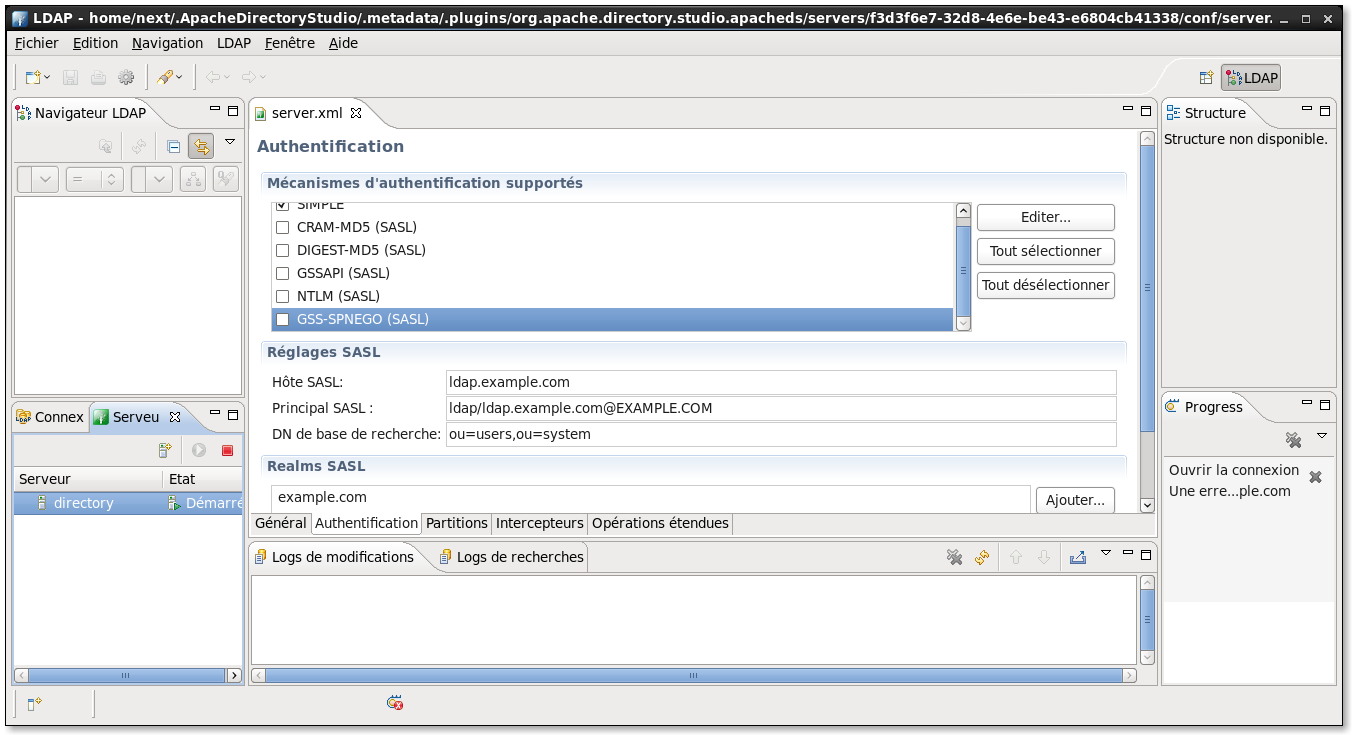
Task: Switch to the Partitions tab
Action: click(456, 523)
